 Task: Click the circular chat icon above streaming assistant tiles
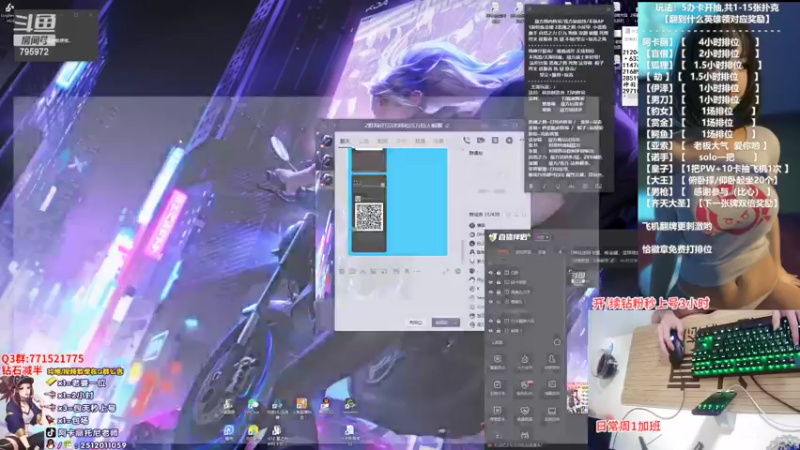(x=557, y=342)
